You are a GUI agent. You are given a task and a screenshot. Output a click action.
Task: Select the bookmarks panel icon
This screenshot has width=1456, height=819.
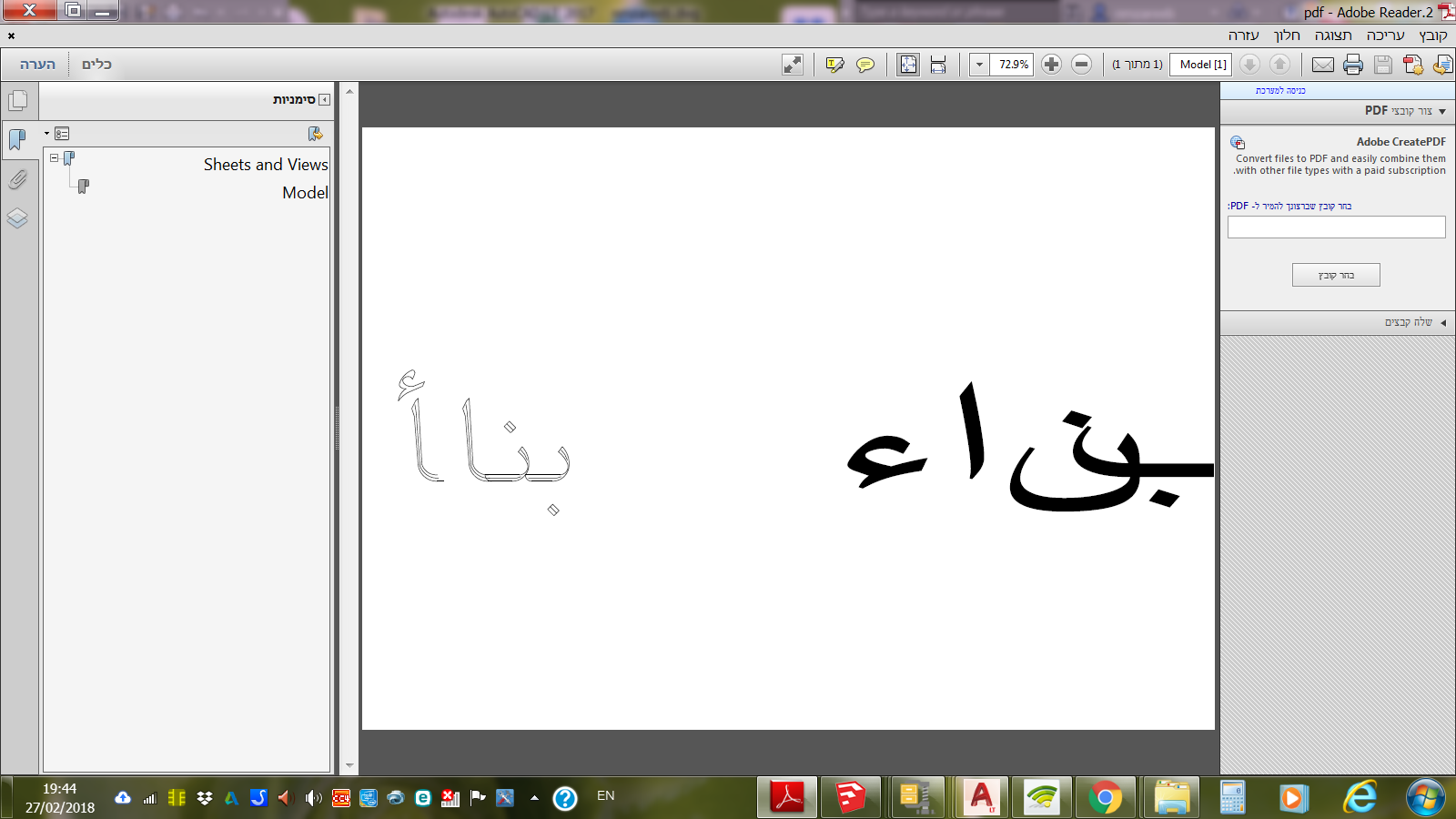tap(18, 138)
